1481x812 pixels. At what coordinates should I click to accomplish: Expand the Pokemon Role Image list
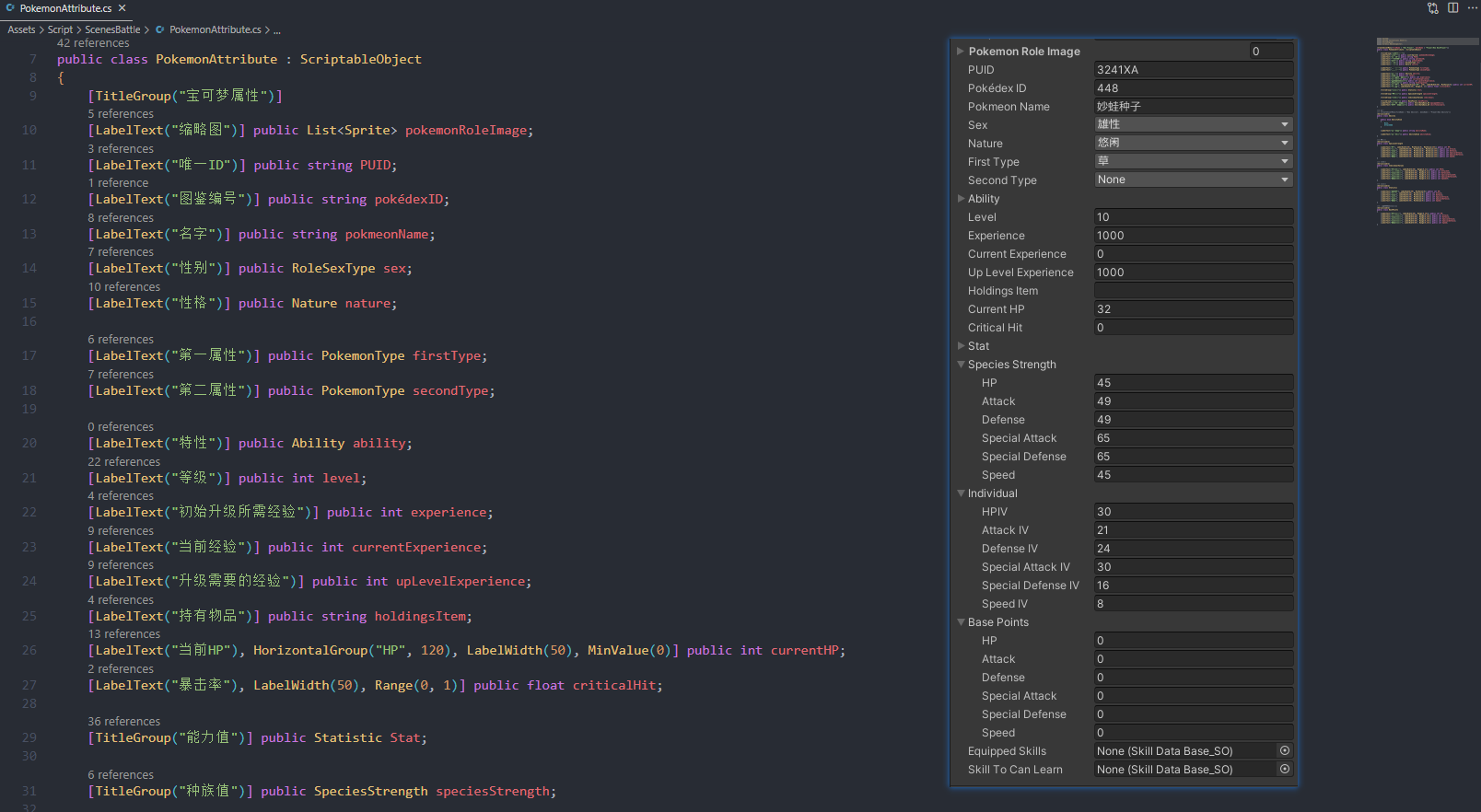click(960, 52)
